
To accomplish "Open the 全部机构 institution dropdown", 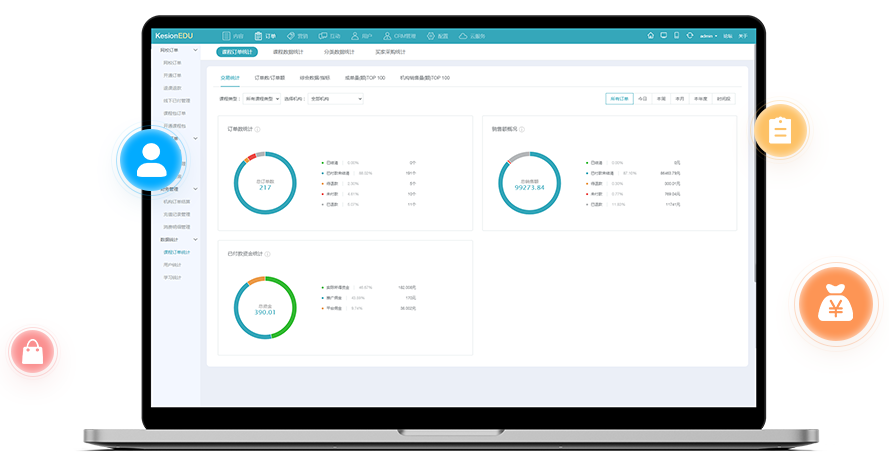I will point(336,99).
